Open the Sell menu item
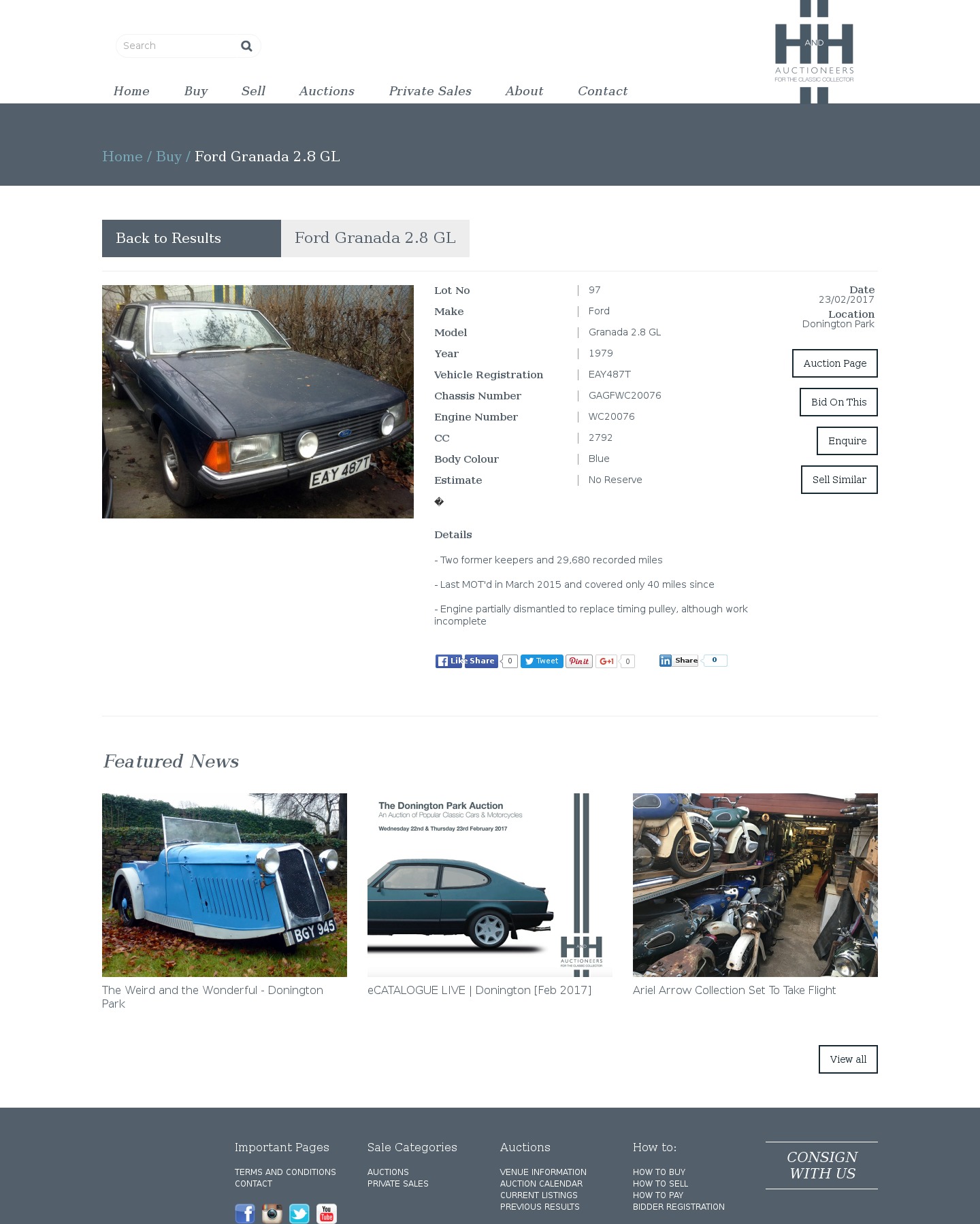This screenshot has height=1224, width=980. pyautogui.click(x=253, y=91)
